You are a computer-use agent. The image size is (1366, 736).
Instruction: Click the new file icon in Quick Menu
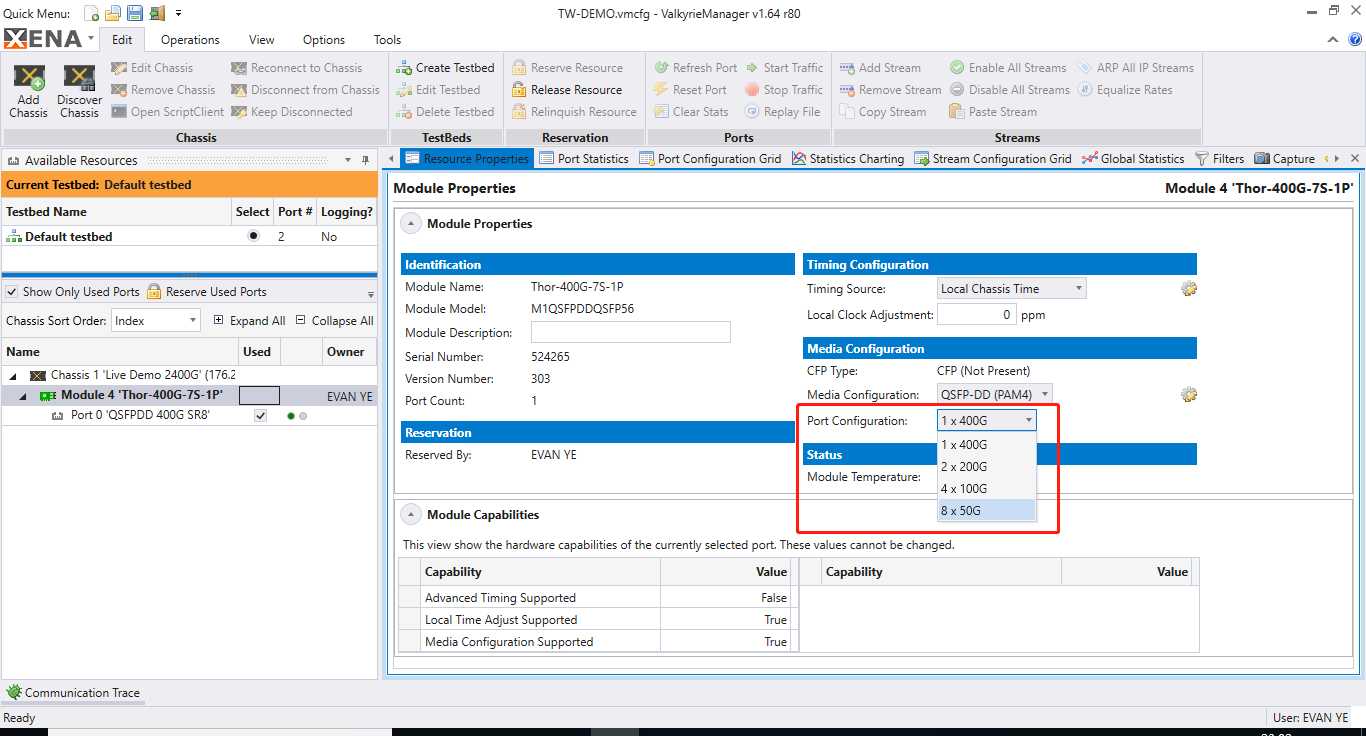tap(91, 13)
